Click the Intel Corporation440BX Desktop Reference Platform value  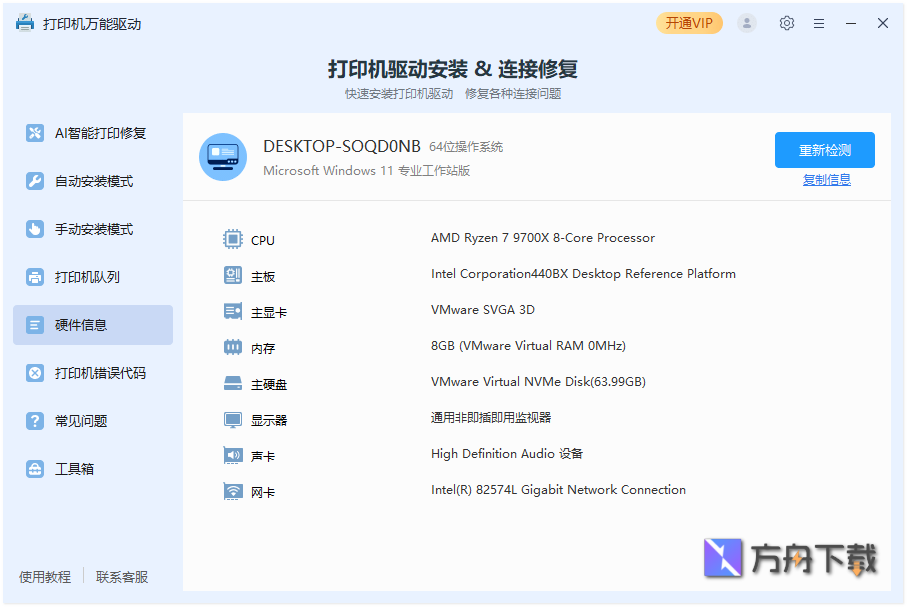(583, 274)
